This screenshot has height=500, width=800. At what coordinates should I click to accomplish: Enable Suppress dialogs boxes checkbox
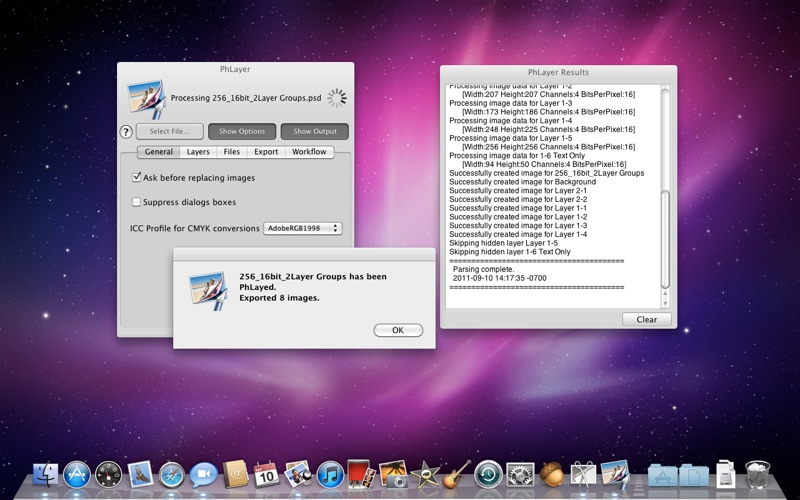tap(136, 202)
